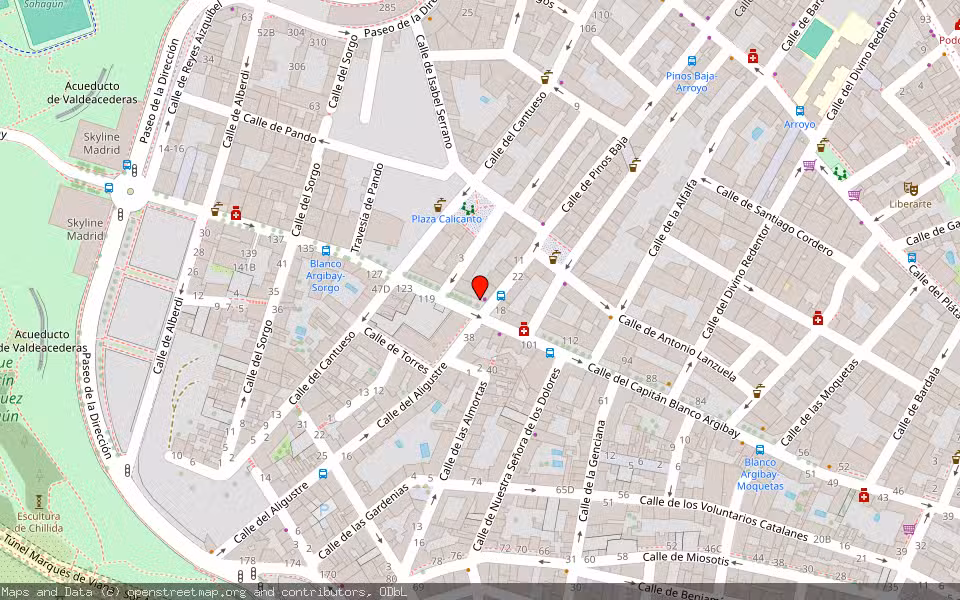The image size is (960, 600).
Task: Click the Calle de Bardala label
Action: pos(917,403)
